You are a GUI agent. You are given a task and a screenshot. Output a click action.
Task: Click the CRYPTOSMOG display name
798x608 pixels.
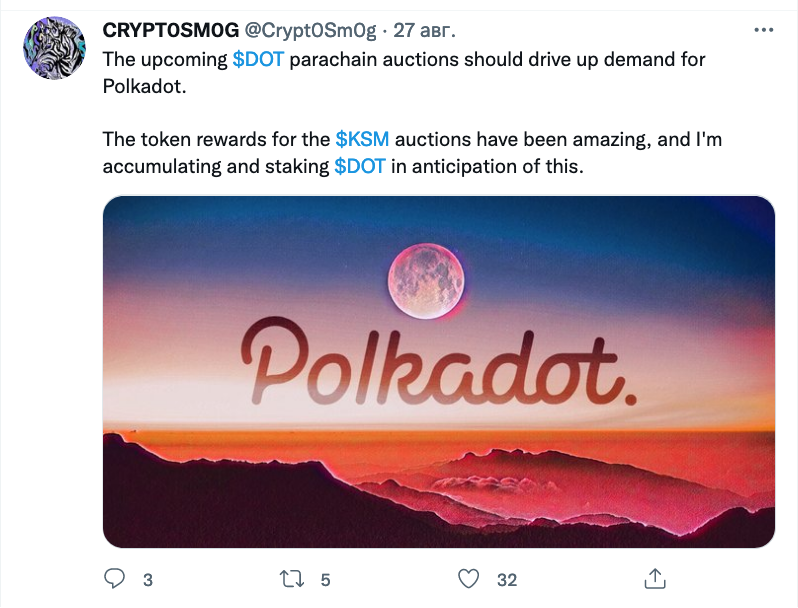[170, 31]
